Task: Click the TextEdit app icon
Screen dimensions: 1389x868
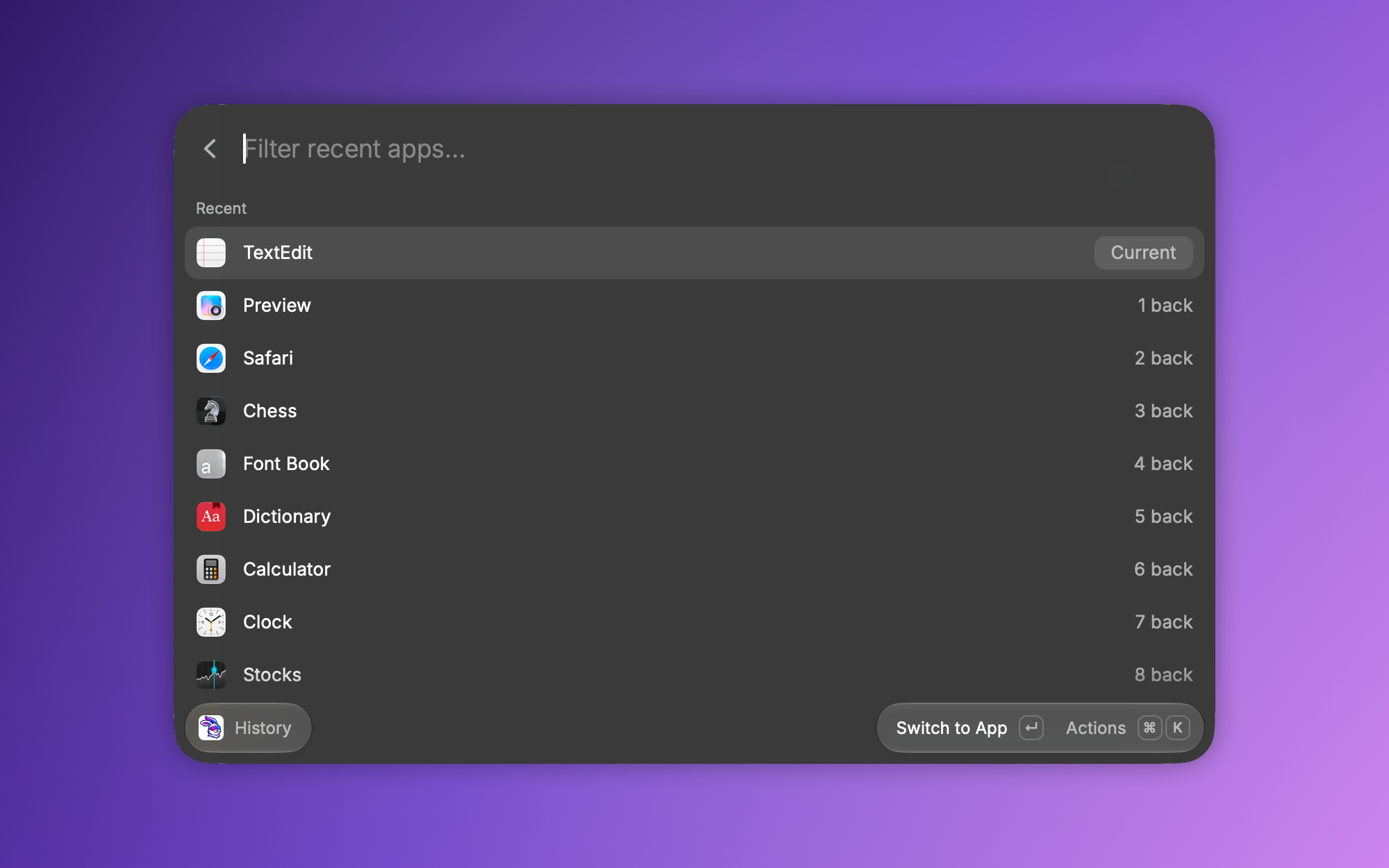Action: coord(211,253)
